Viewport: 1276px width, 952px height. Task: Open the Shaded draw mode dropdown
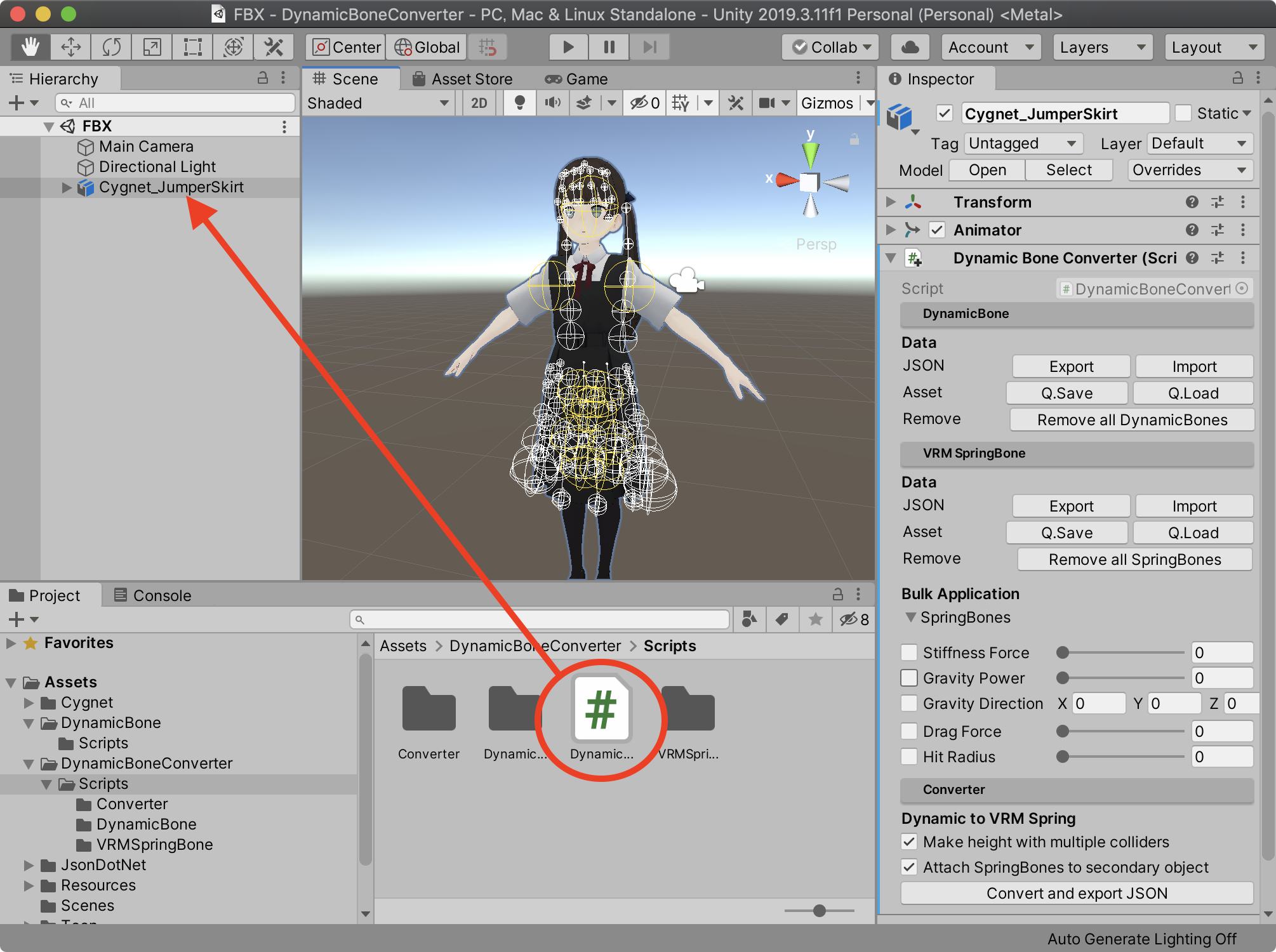point(378,102)
